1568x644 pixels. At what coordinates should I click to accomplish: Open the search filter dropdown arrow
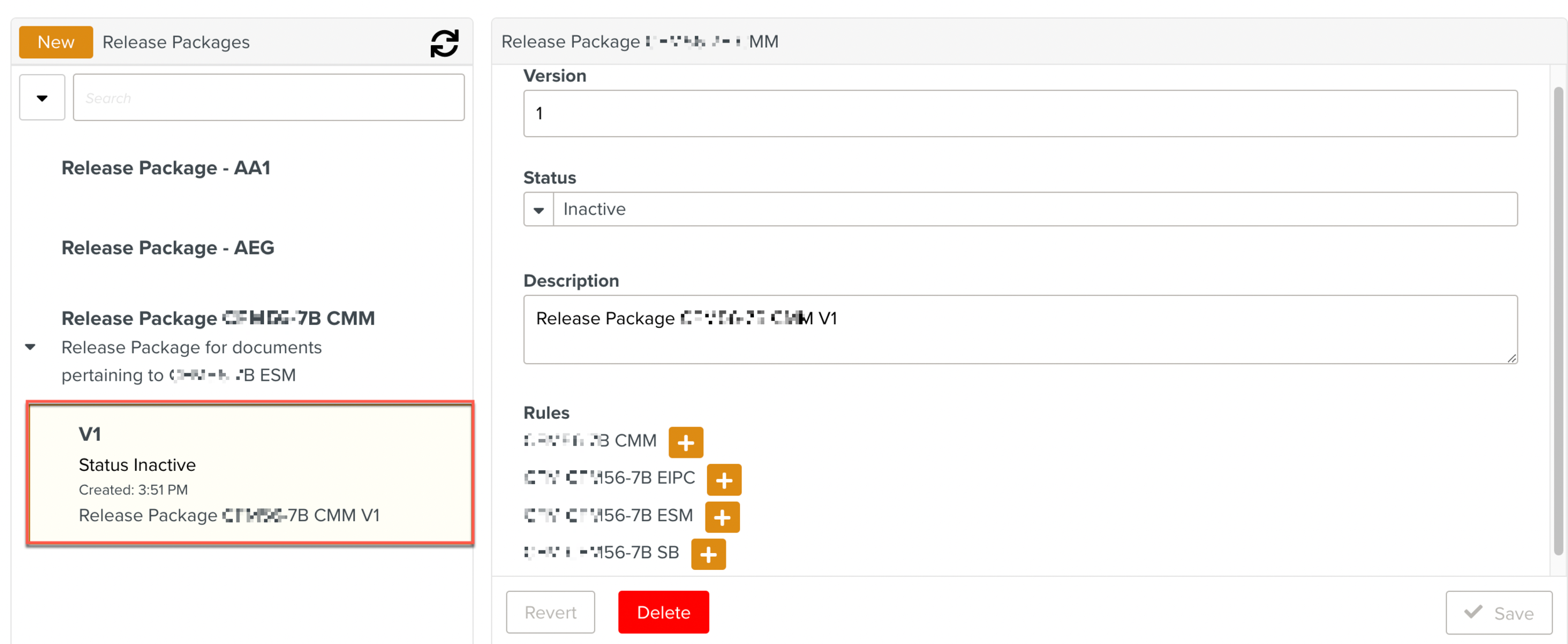42,98
